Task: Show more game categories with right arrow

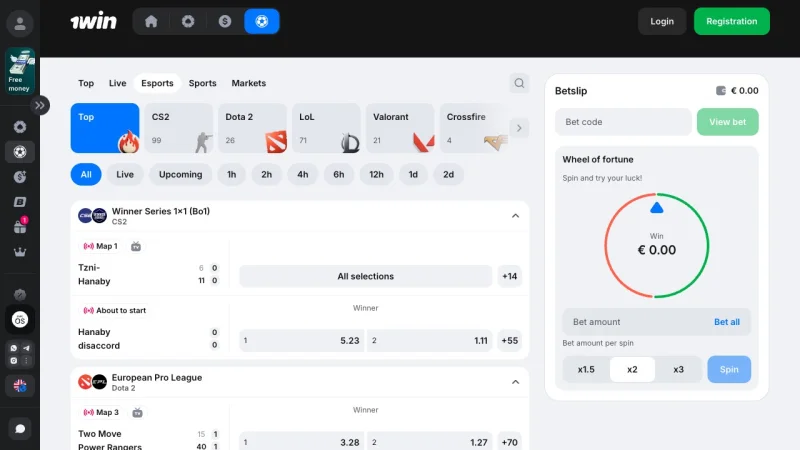Action: tap(519, 128)
